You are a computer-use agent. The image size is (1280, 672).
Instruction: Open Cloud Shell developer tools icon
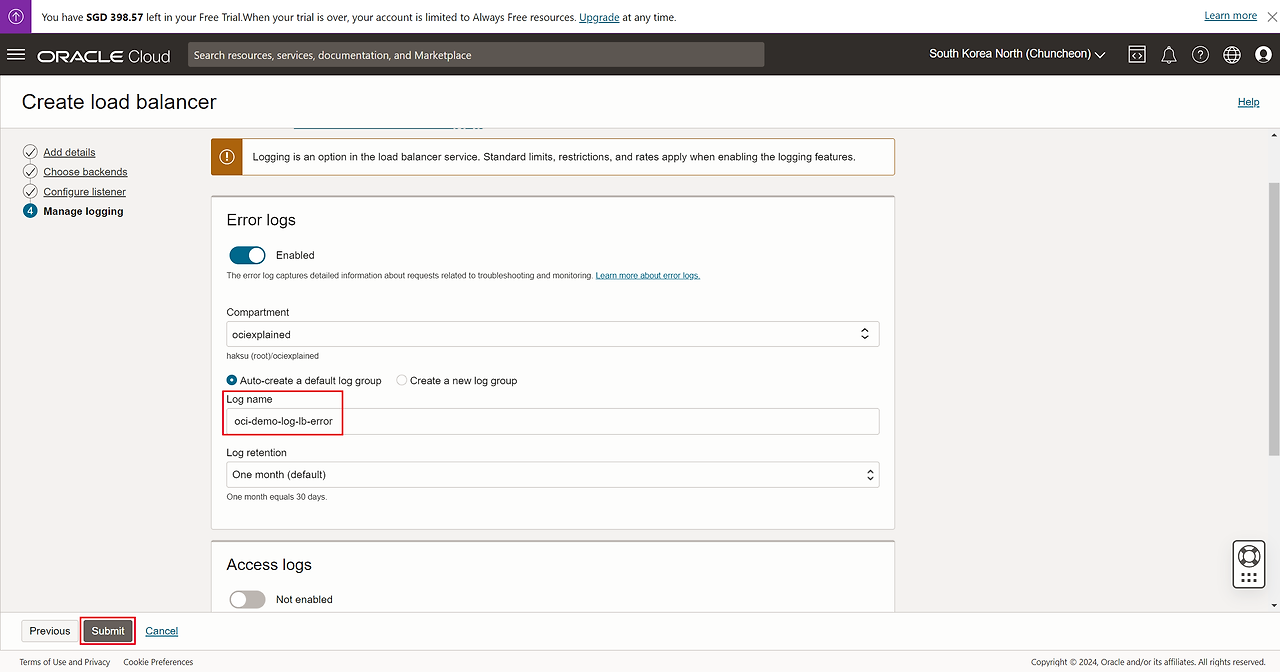pyautogui.click(x=1137, y=55)
